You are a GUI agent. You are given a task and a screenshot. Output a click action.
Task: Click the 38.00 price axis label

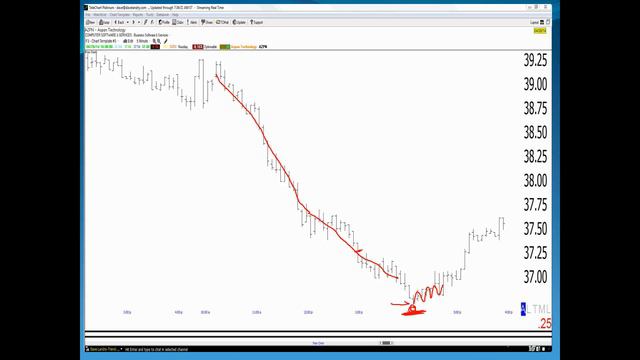(x=535, y=180)
